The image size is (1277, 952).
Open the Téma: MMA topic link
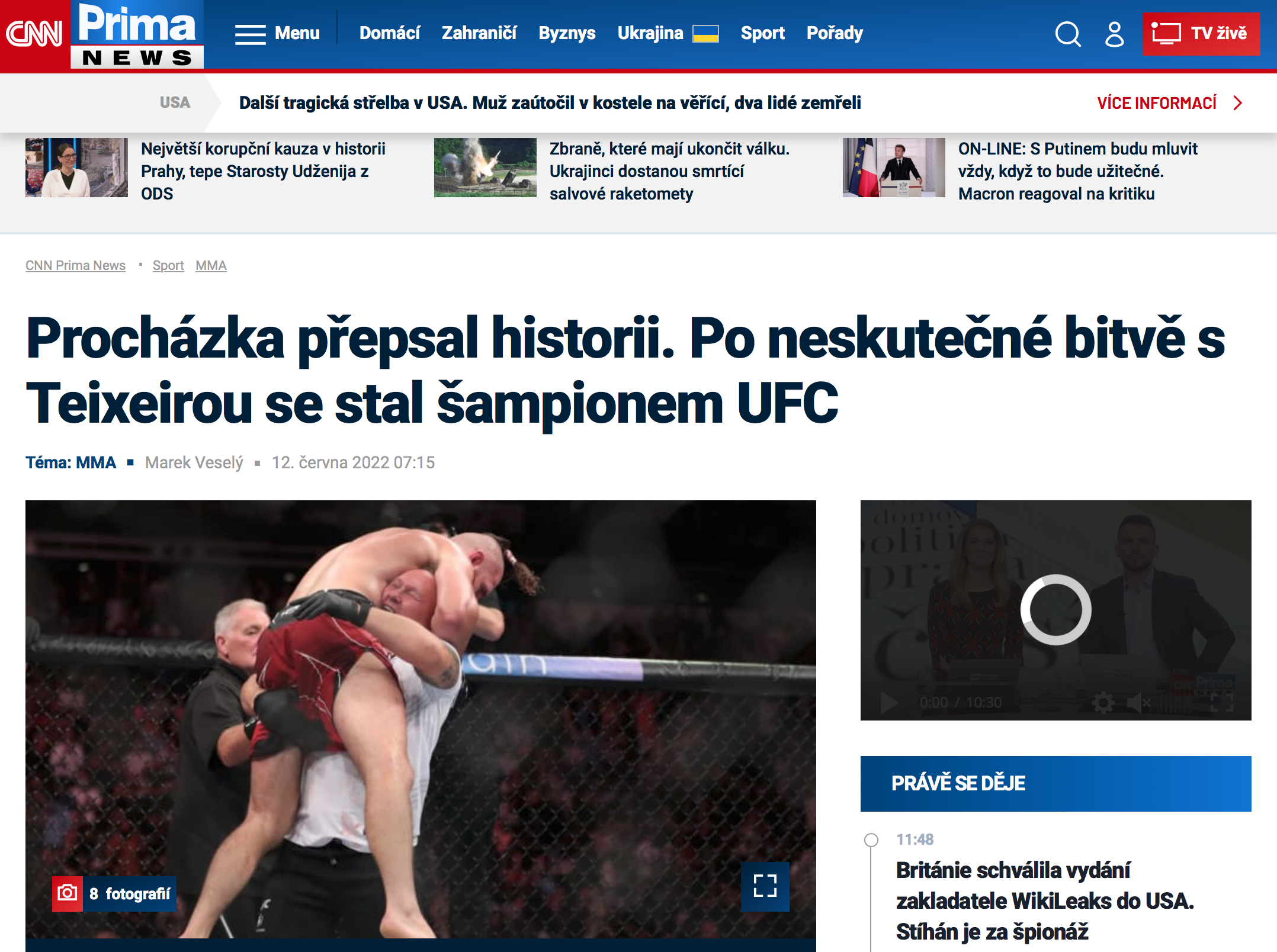tap(70, 462)
